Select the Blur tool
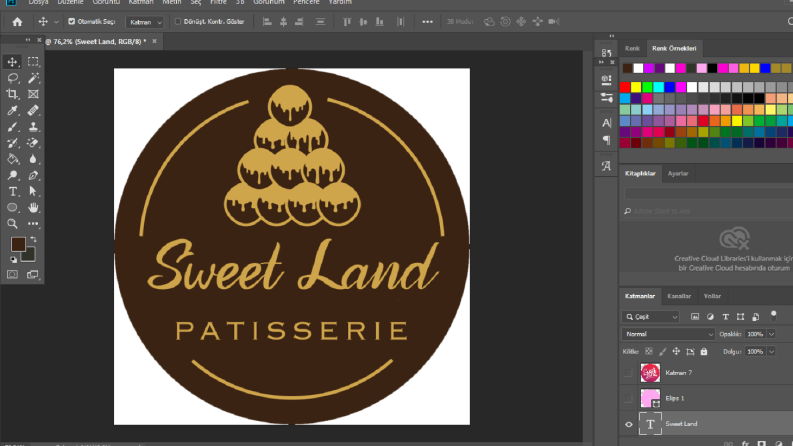The width and height of the screenshot is (793, 446). pos(33,159)
